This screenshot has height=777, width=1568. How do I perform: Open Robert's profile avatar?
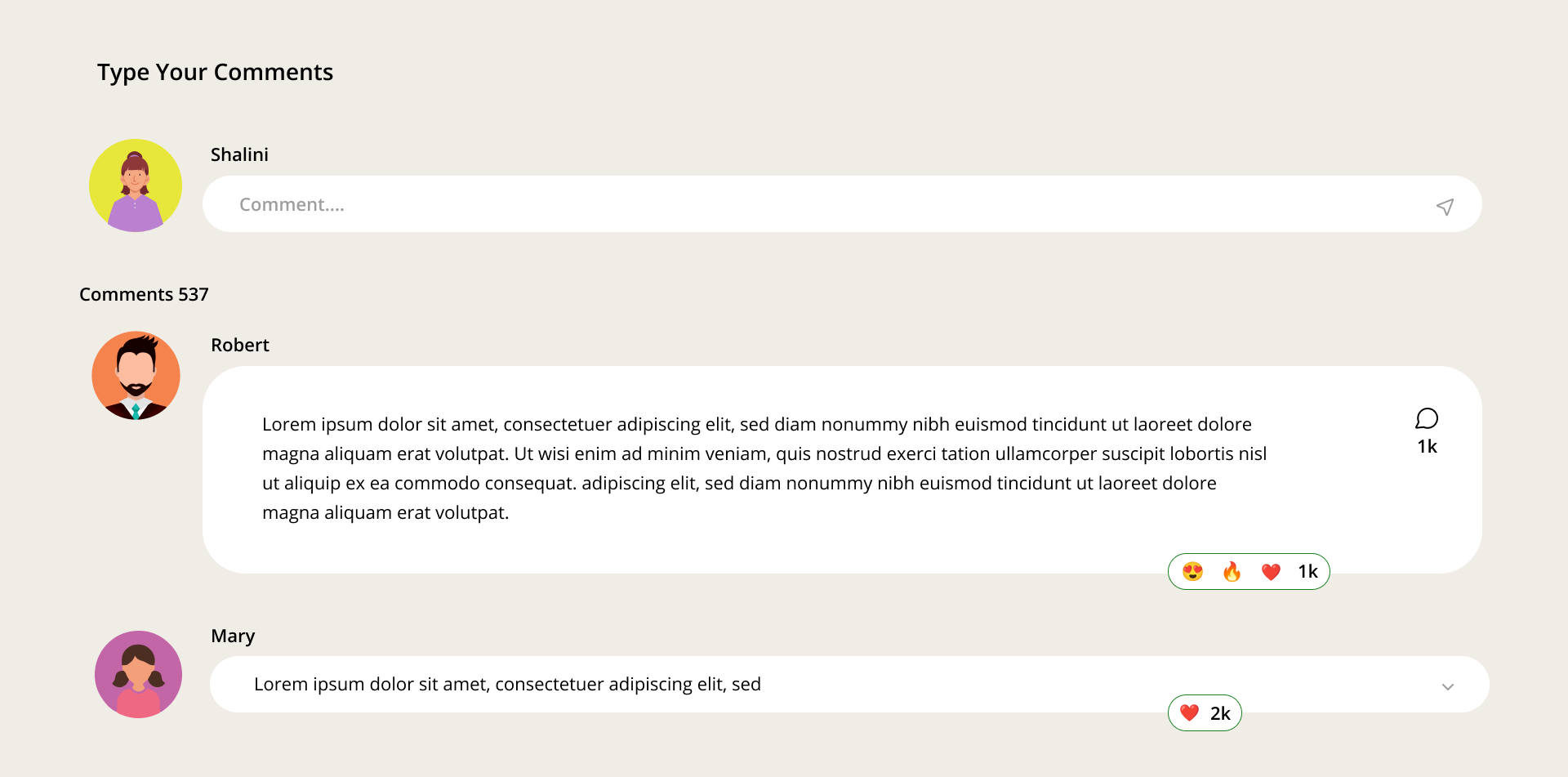point(136,376)
